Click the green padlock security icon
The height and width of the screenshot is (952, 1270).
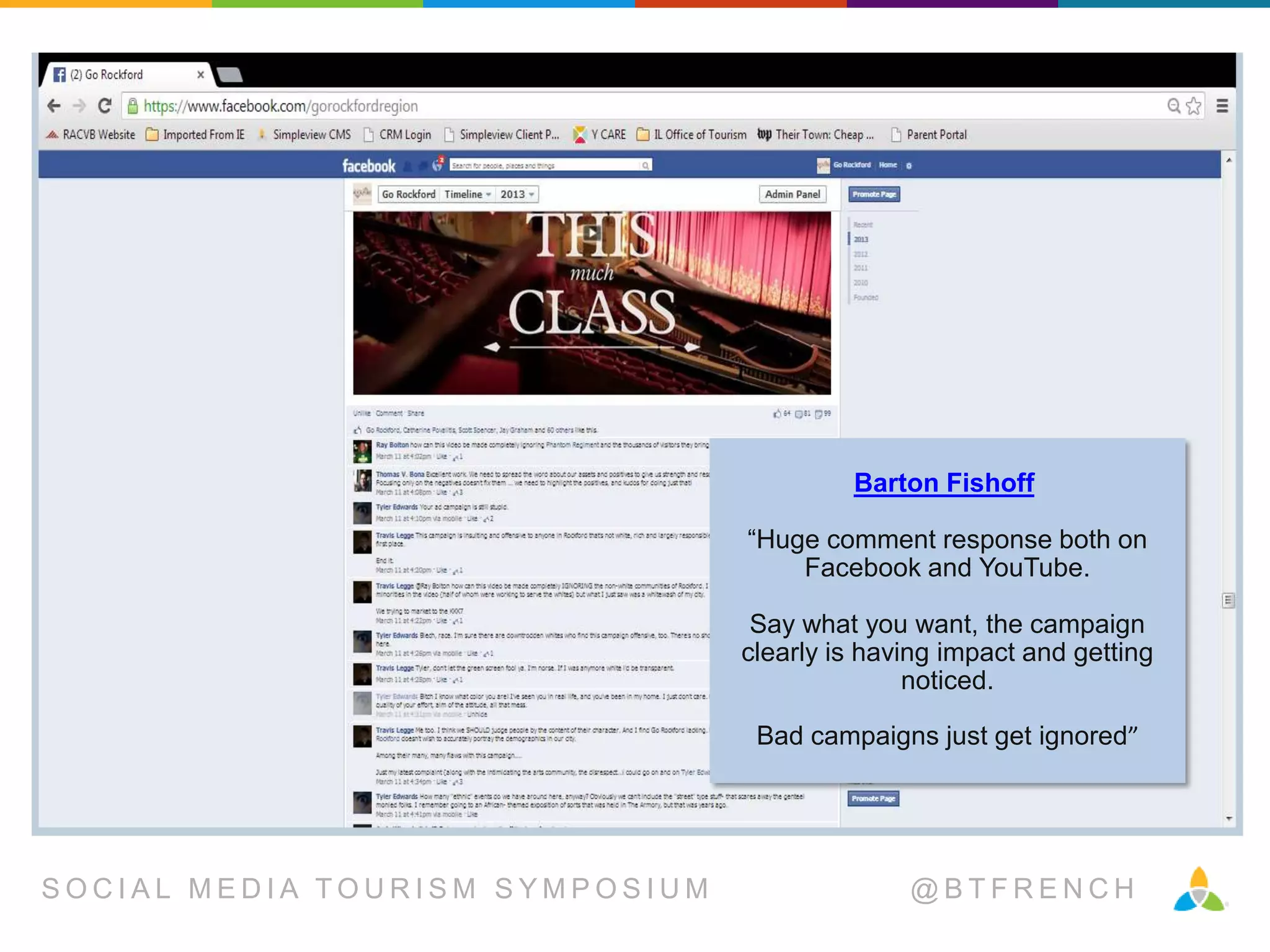[x=132, y=107]
